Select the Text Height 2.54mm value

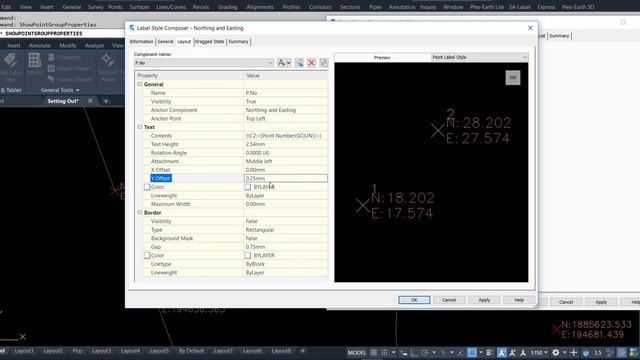(286, 144)
